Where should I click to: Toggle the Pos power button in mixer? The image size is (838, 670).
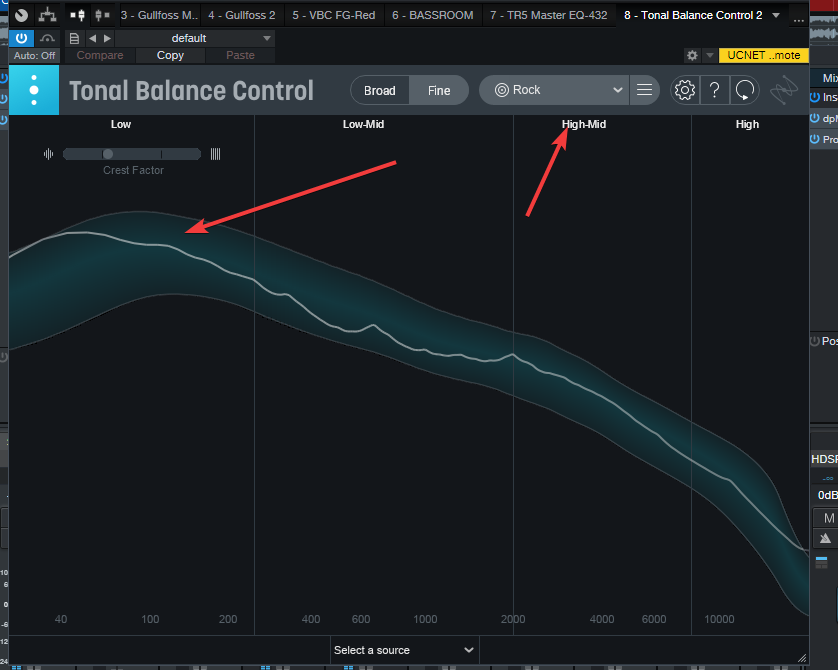[x=815, y=341]
